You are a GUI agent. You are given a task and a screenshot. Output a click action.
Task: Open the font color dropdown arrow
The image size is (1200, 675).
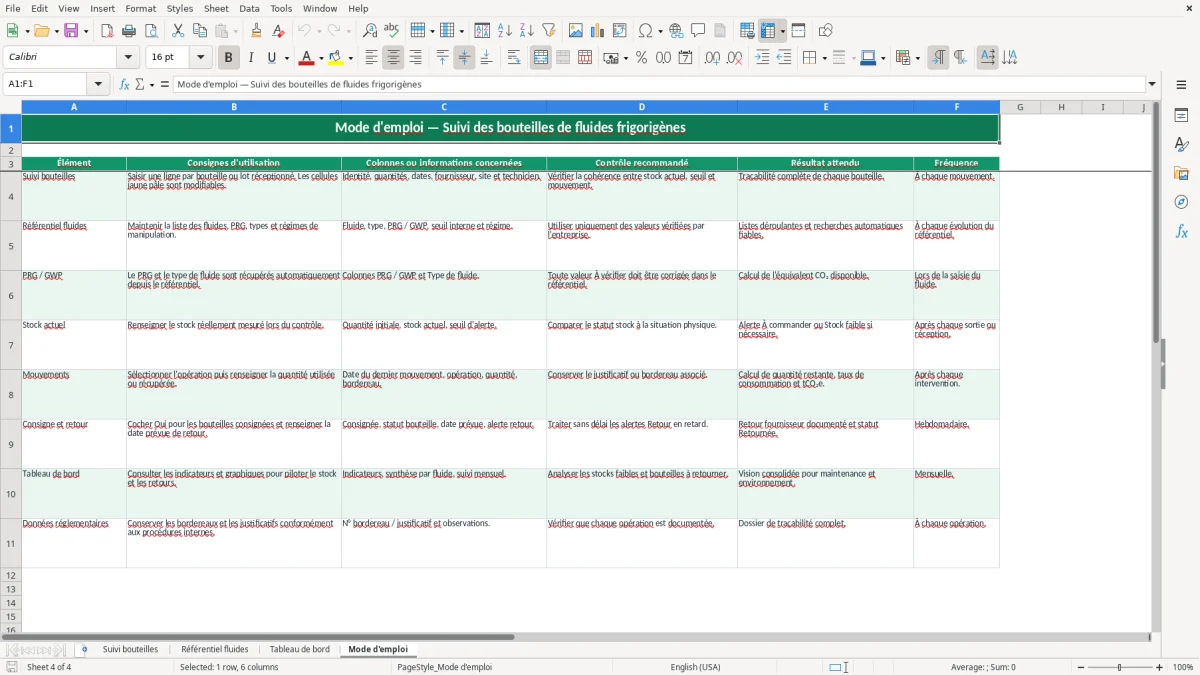click(x=322, y=58)
